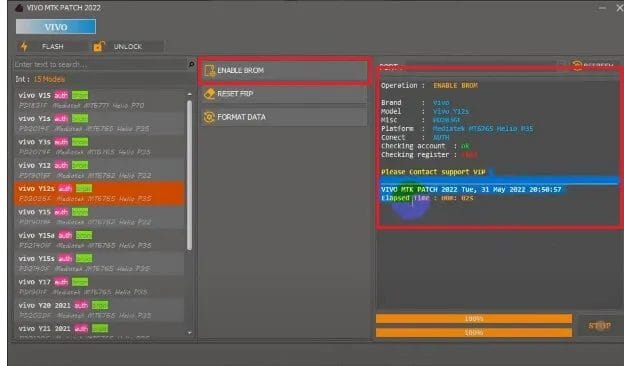This screenshot has width=624, height=366.
Task: Select highlighted vivo Y12s model
Action: click(x=99, y=194)
